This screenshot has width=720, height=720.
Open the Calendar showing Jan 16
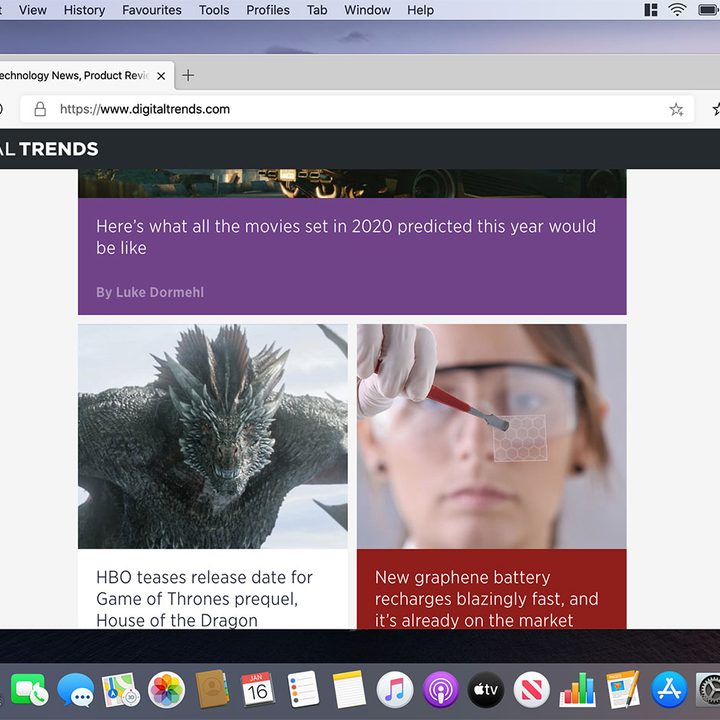click(258, 690)
